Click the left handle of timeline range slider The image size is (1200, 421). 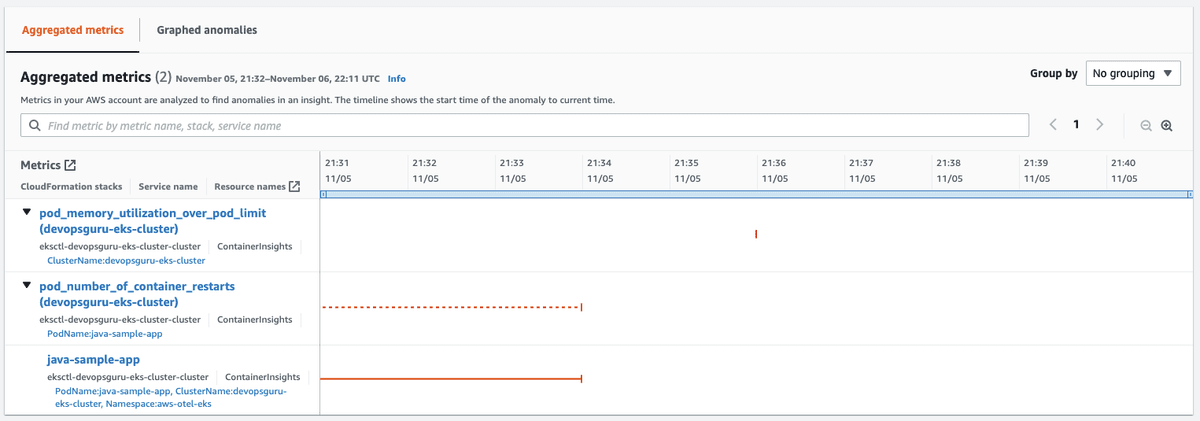(323, 194)
